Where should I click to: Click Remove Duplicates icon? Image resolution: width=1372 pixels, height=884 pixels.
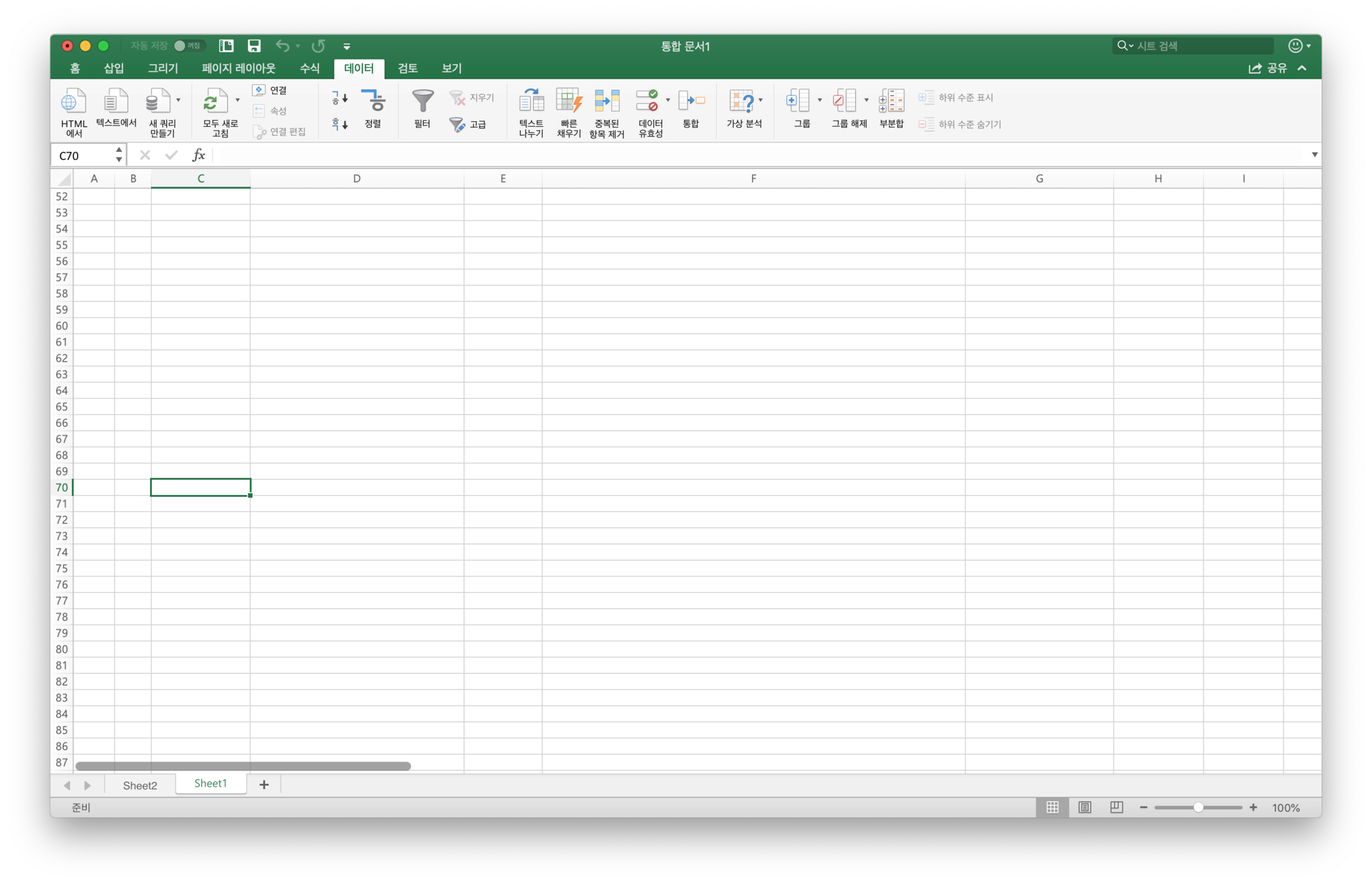point(606,101)
